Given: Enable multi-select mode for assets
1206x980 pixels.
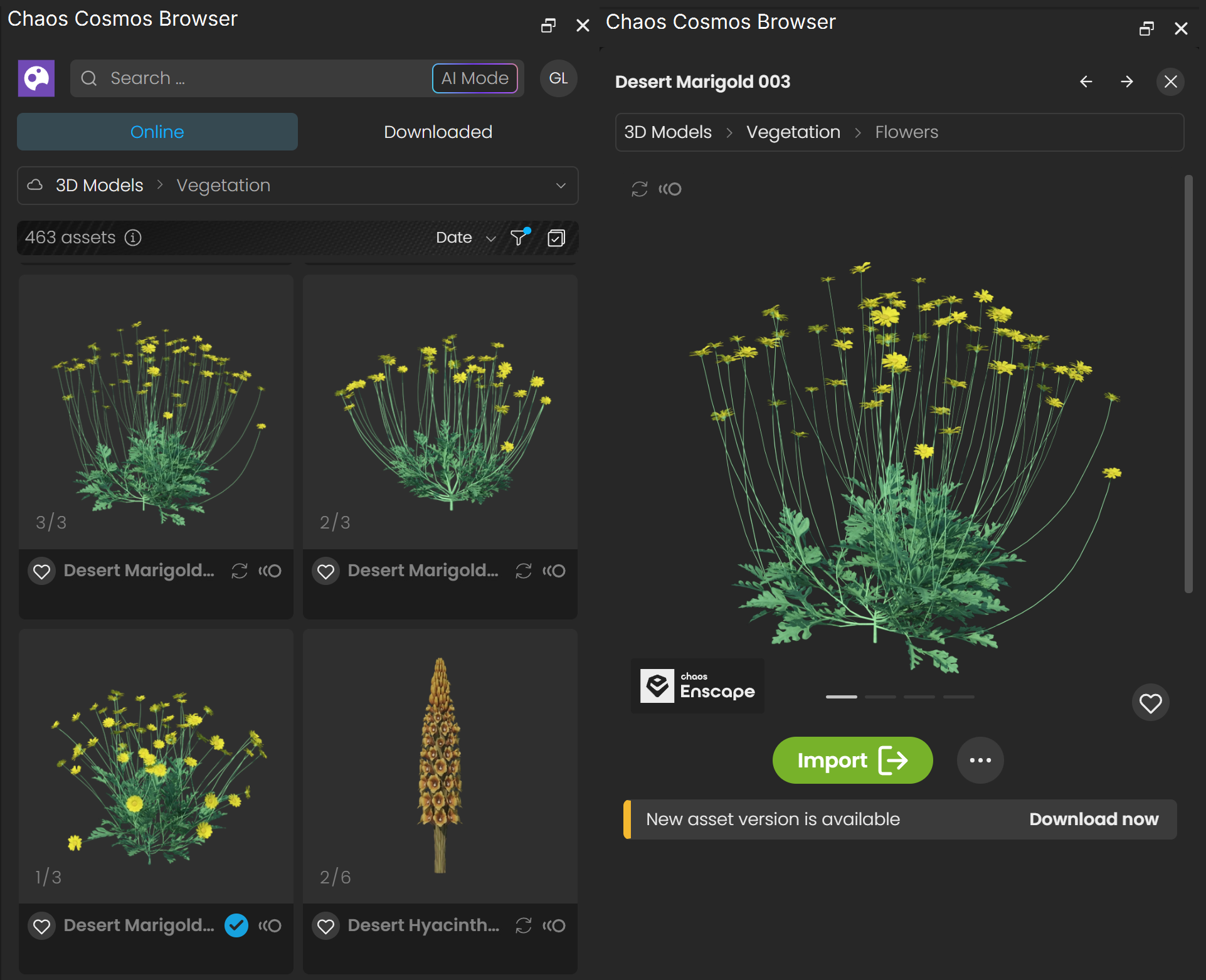Looking at the screenshot, I should pos(556,238).
